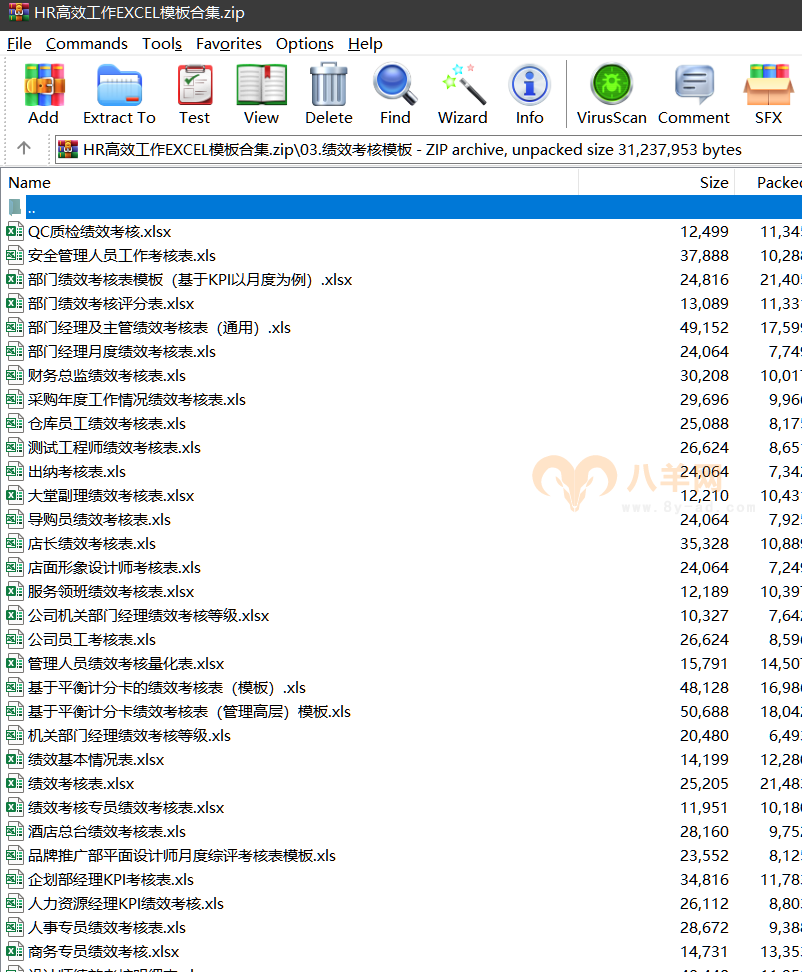Click size value 37,888
802x972 pixels.
pos(705,255)
